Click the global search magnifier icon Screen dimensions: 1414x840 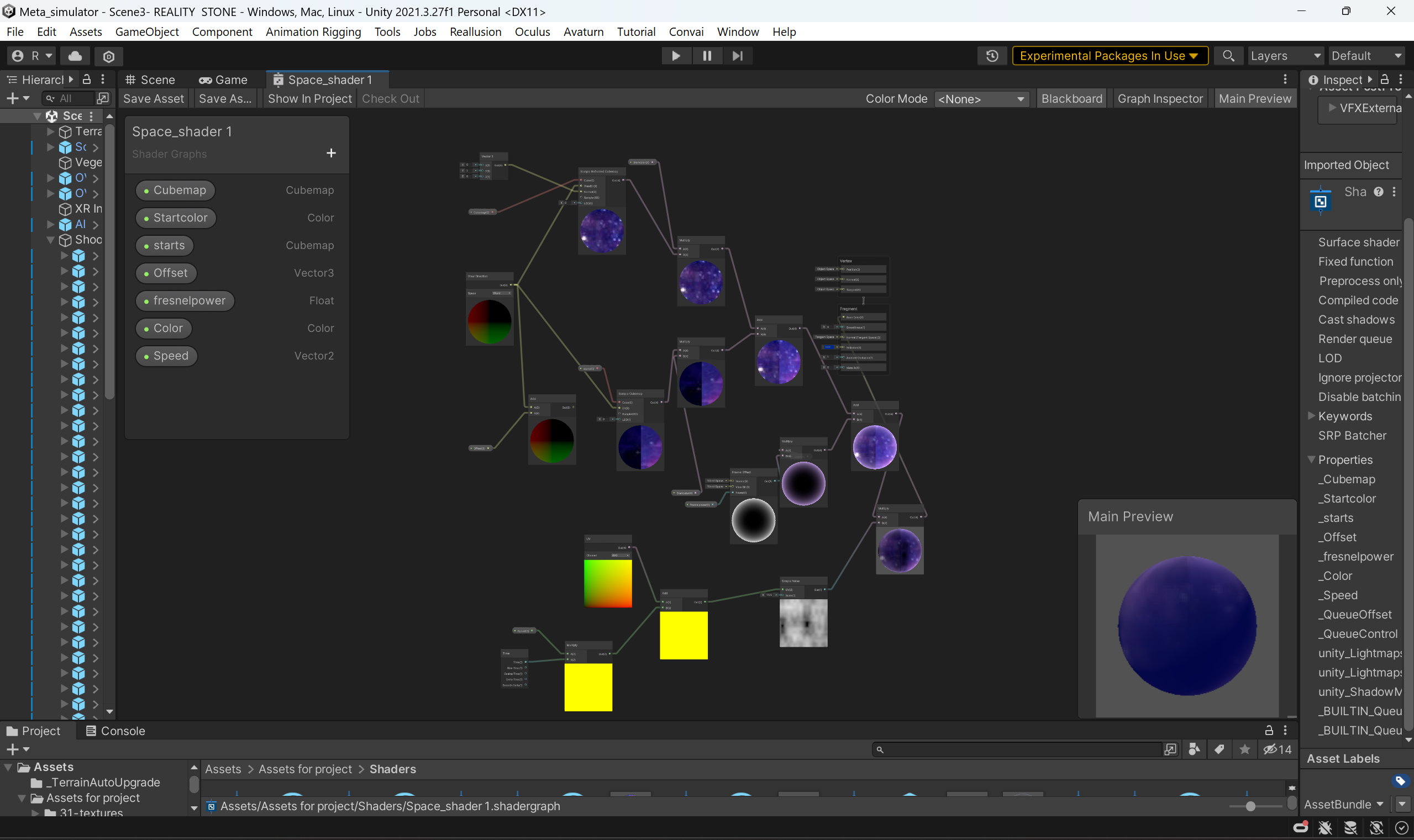[x=1228, y=55]
